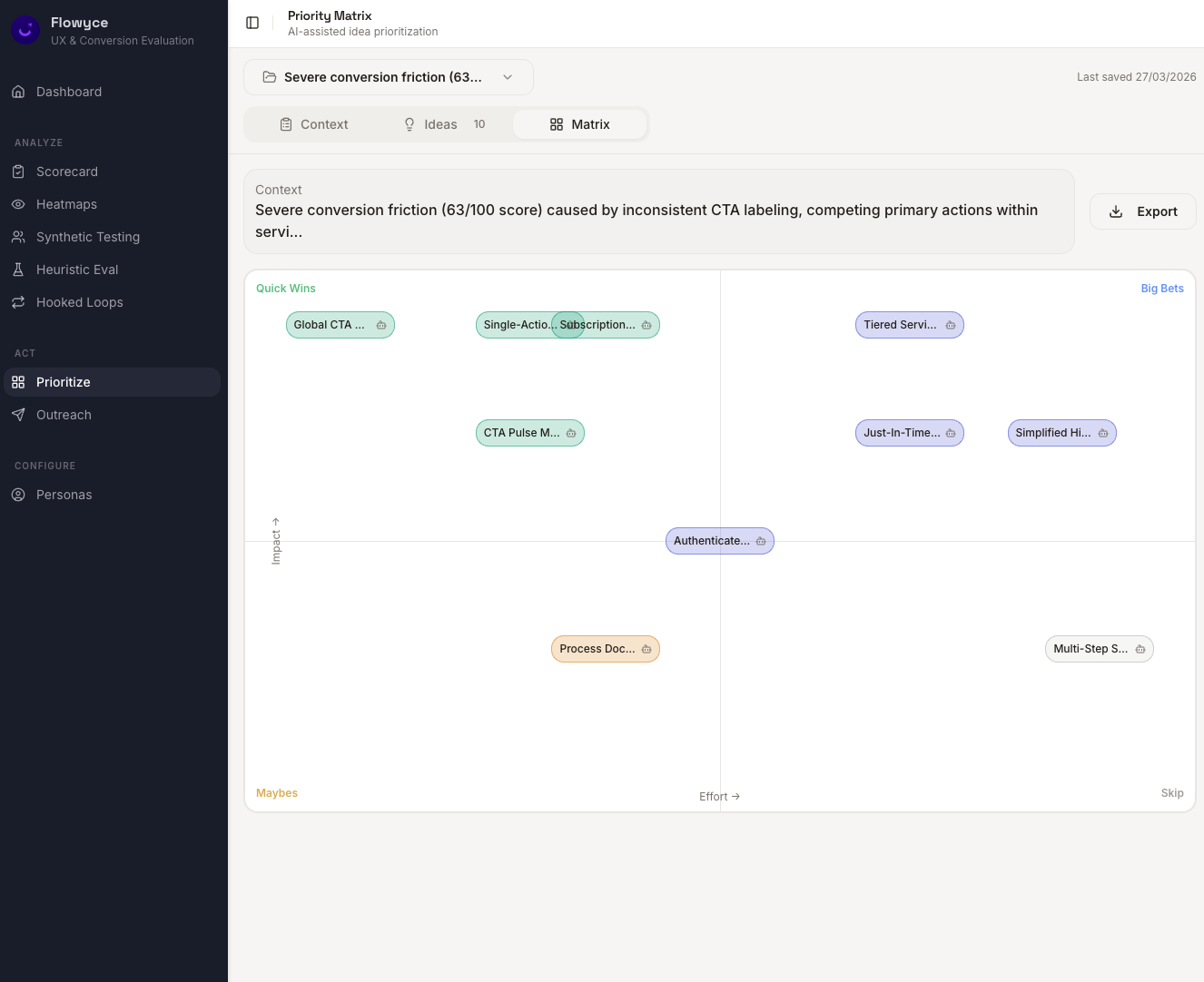Select the Process Doc... idea chip
The height and width of the screenshot is (982, 1204).
pos(606,649)
